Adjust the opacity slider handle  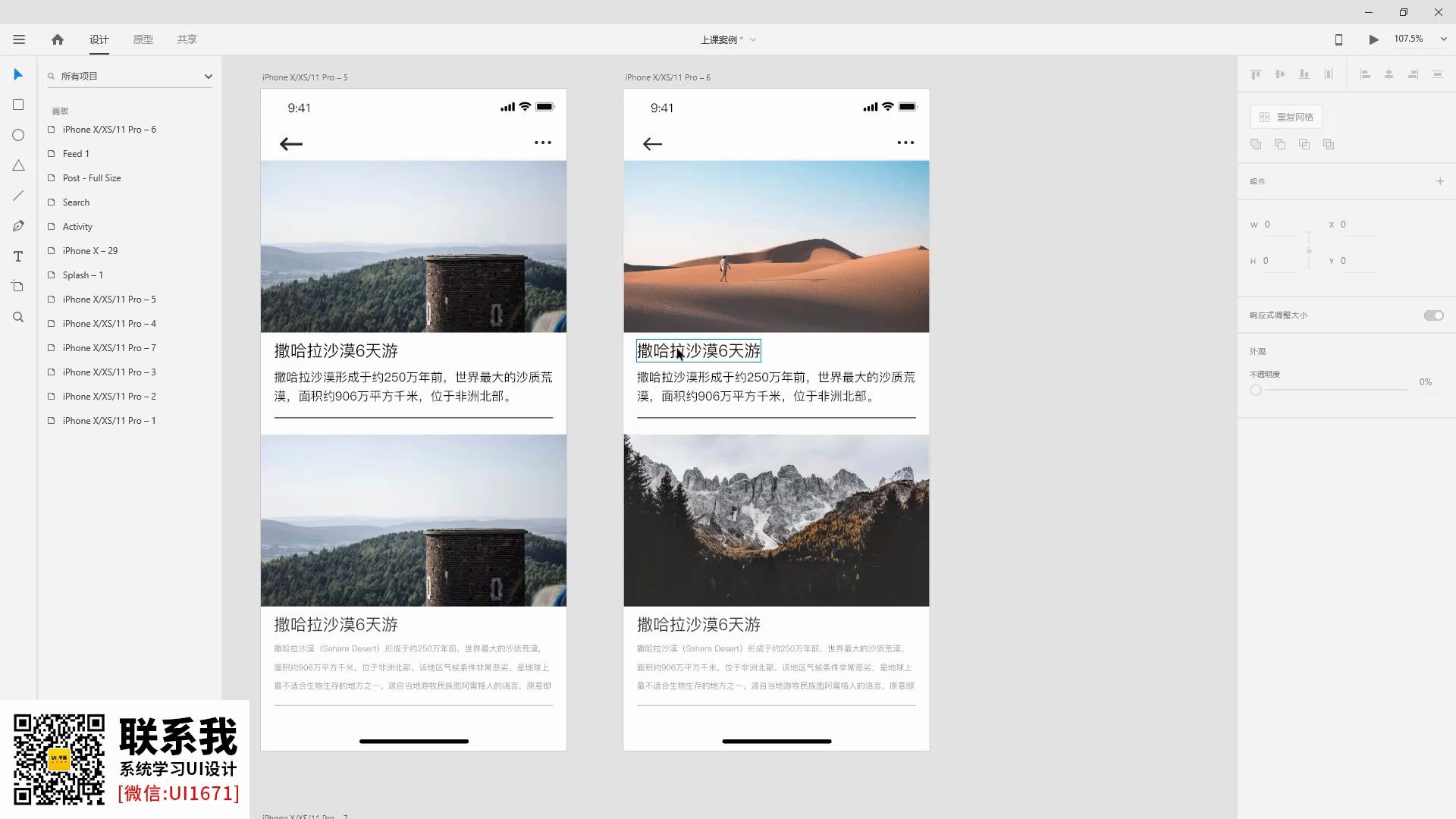click(1256, 390)
